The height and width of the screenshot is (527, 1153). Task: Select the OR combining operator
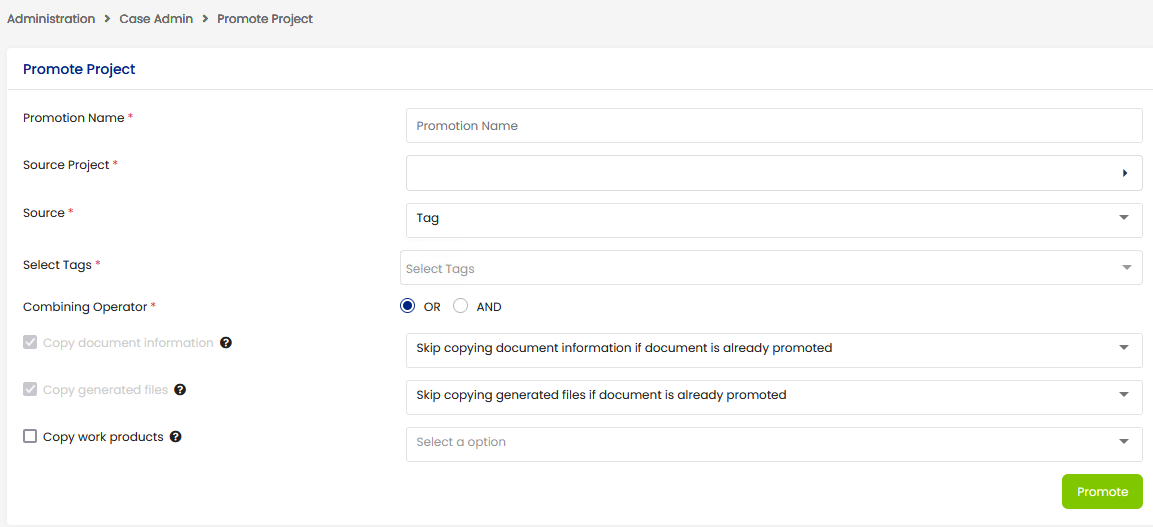(x=407, y=306)
